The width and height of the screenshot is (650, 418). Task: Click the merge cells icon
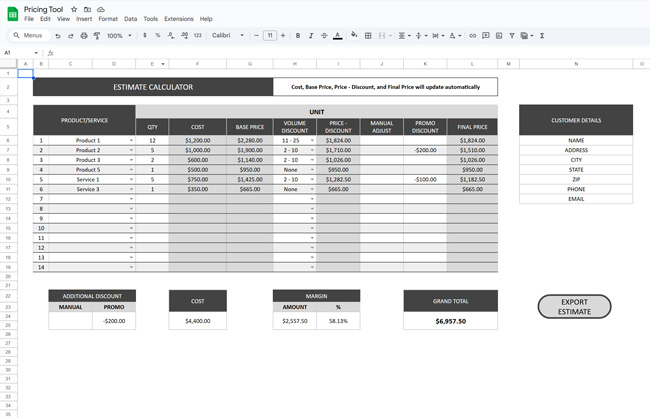point(382,36)
